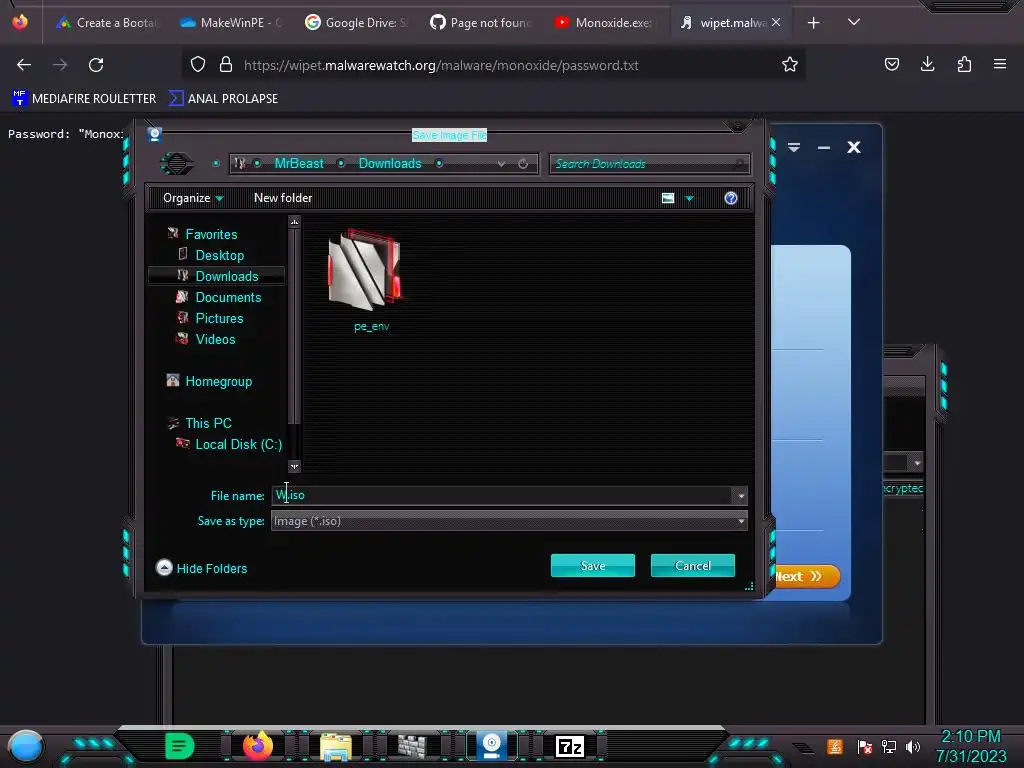Open 7-Zip from the taskbar
Screen dimensions: 1024x768
(x=569, y=746)
